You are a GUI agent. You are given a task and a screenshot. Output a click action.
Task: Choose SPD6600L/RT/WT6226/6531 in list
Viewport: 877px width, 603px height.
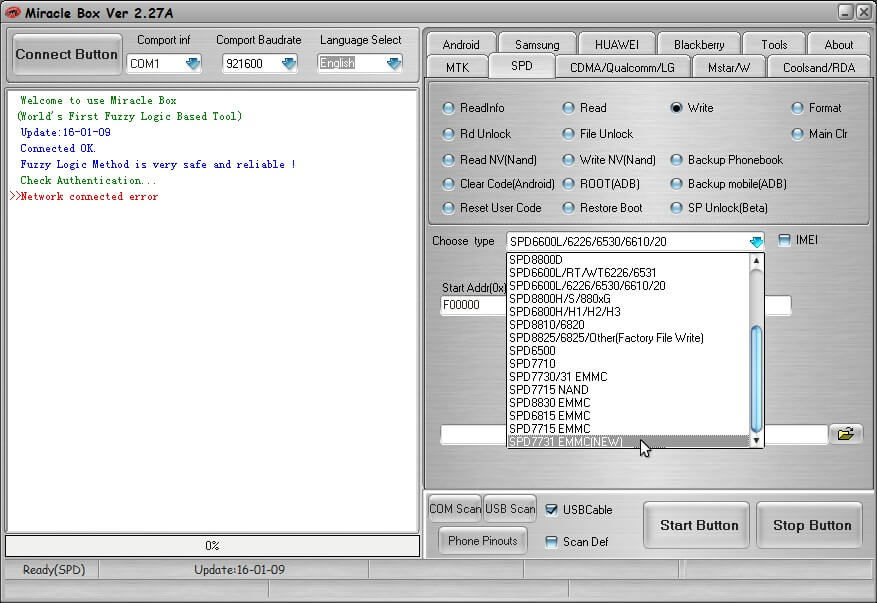(628, 273)
